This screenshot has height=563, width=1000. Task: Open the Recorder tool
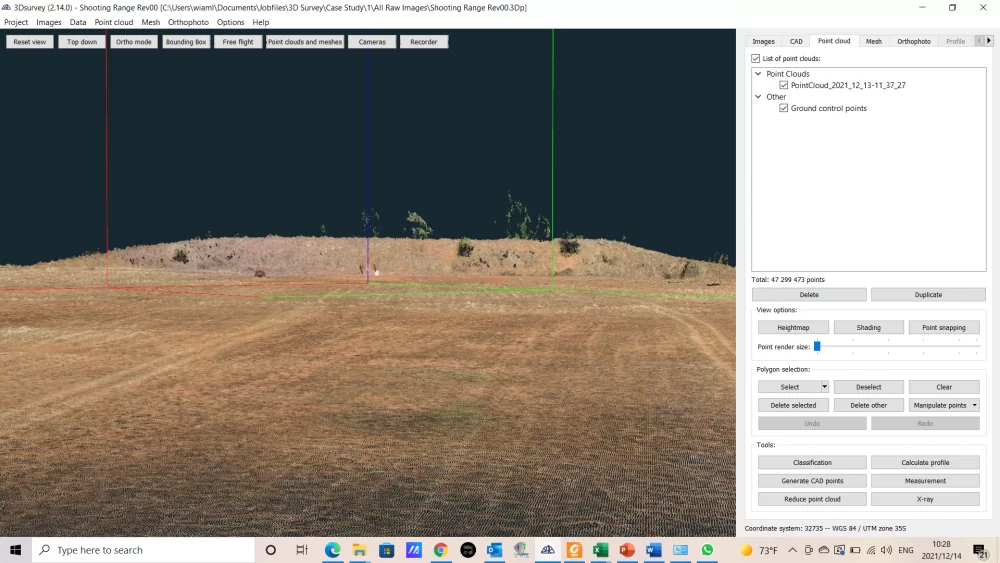(x=424, y=42)
